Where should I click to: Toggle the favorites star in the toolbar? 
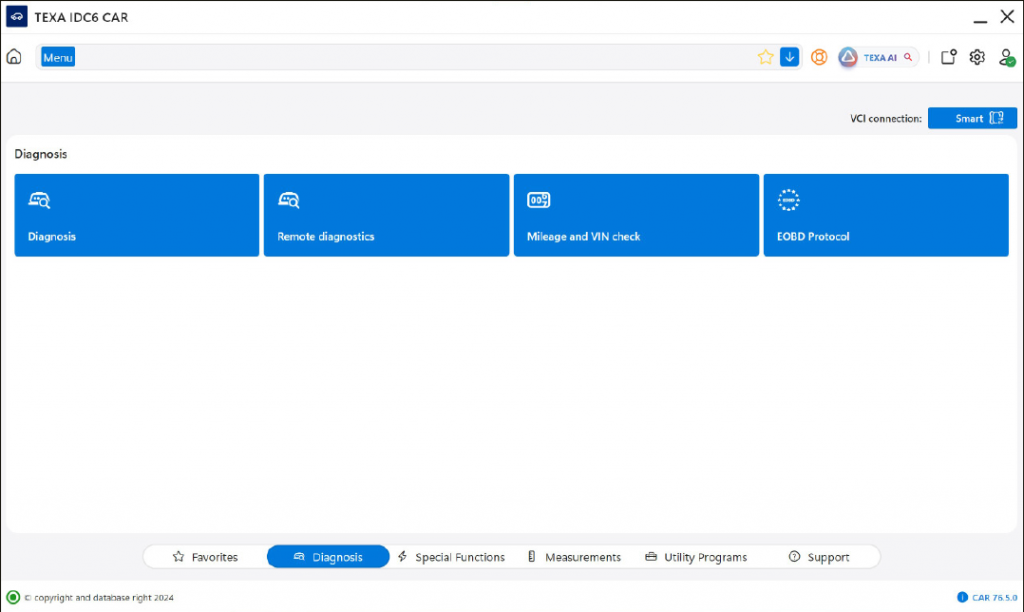click(765, 57)
